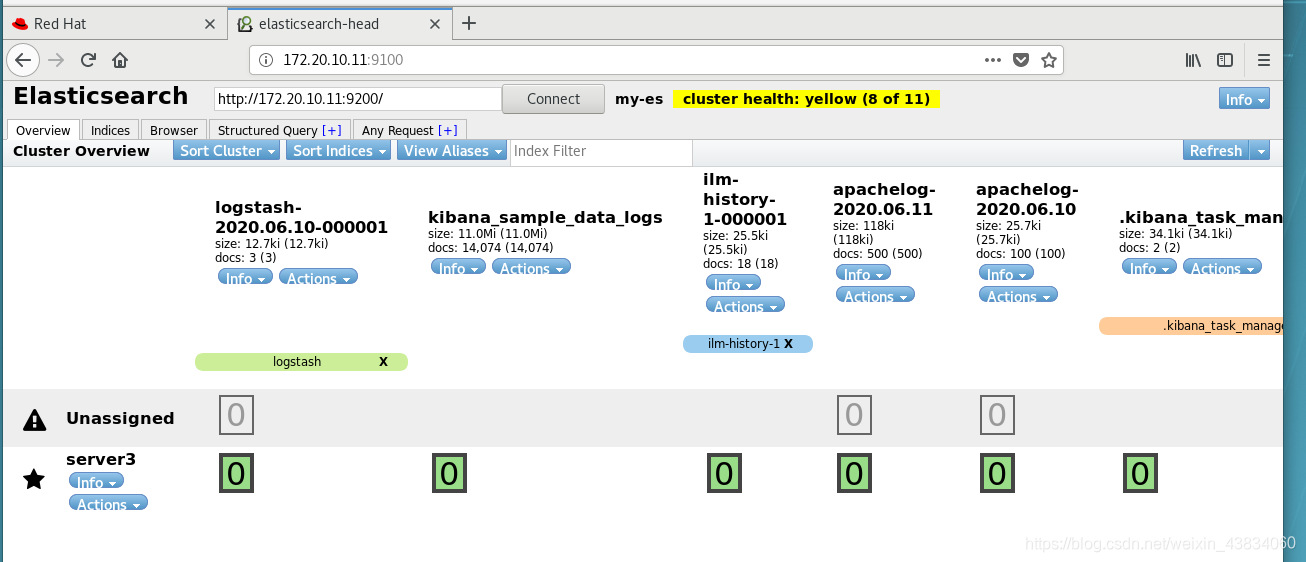Close the Red Hat tab
The height and width of the screenshot is (562, 1306).
click(x=210, y=24)
